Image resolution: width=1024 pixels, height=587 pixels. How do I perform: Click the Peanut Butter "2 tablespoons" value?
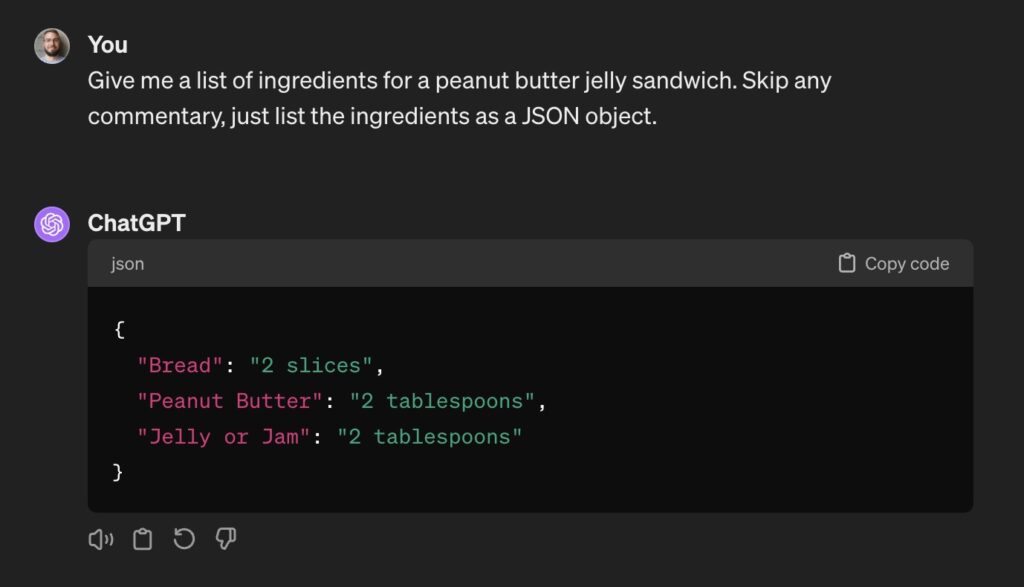442,401
